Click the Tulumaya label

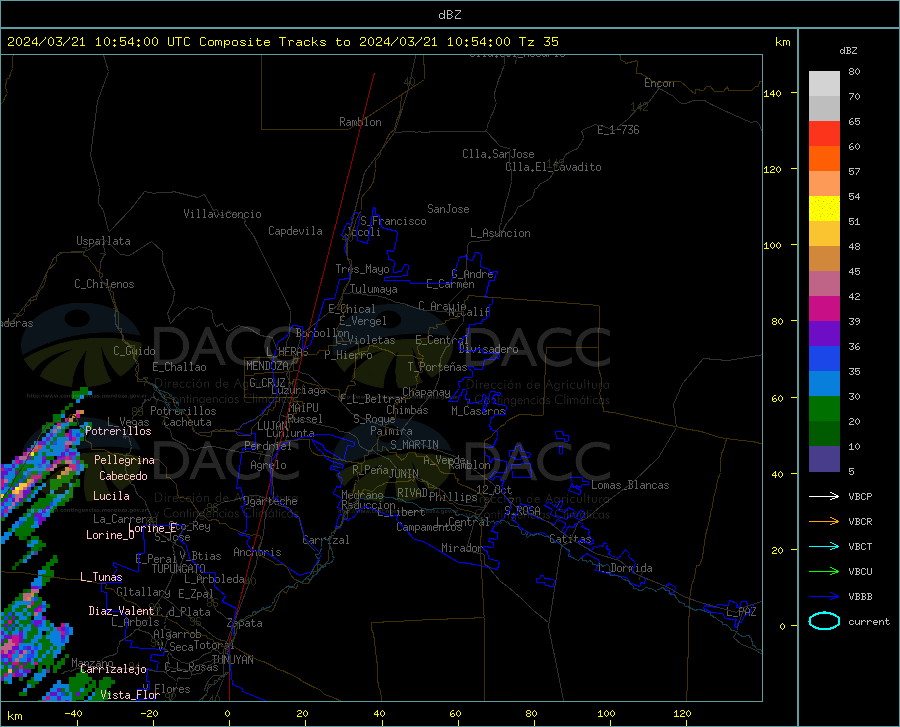pos(374,289)
